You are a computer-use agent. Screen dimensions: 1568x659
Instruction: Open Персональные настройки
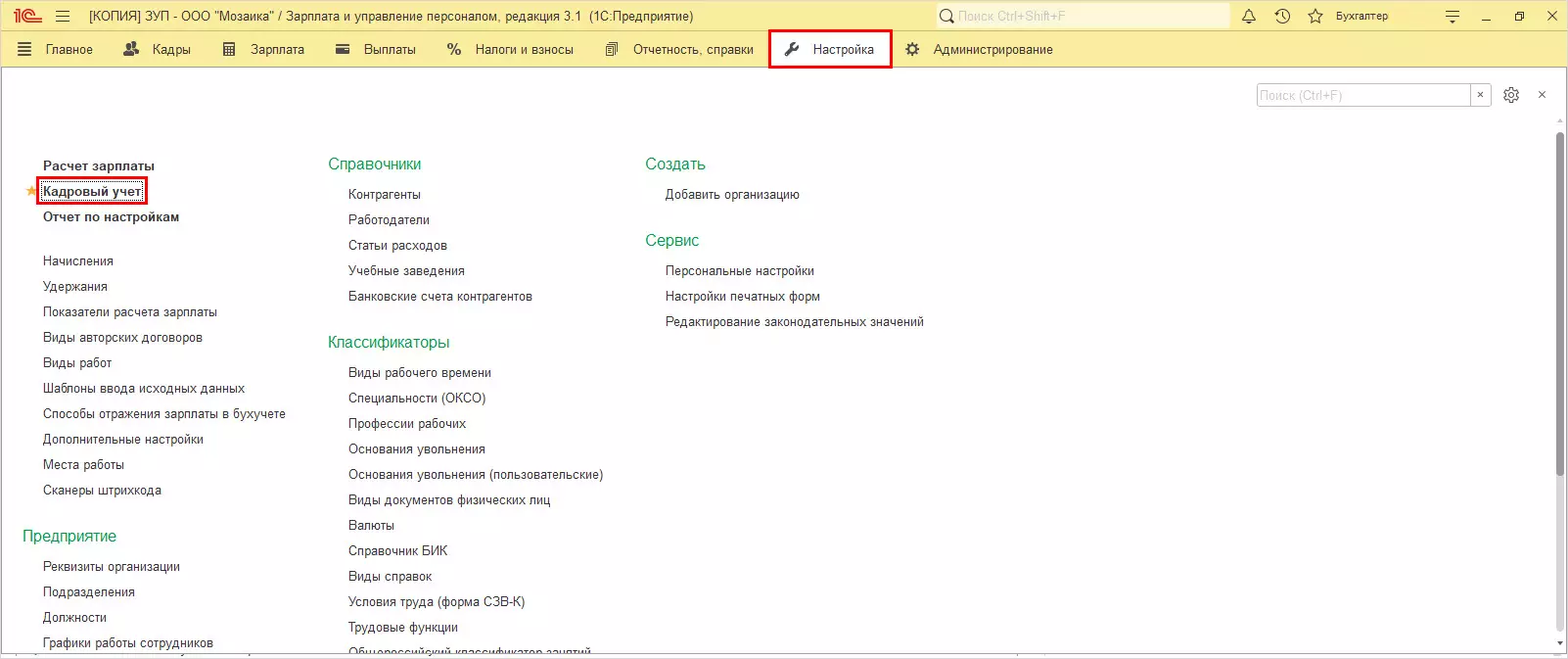pos(740,270)
